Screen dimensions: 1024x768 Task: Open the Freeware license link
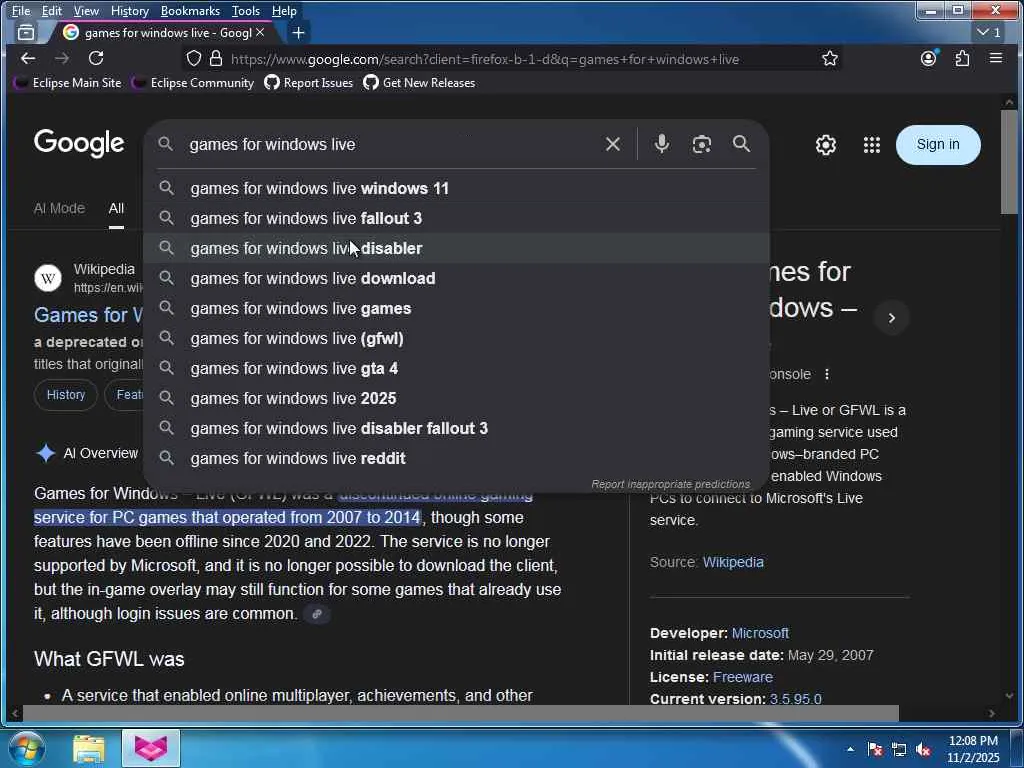pos(743,677)
